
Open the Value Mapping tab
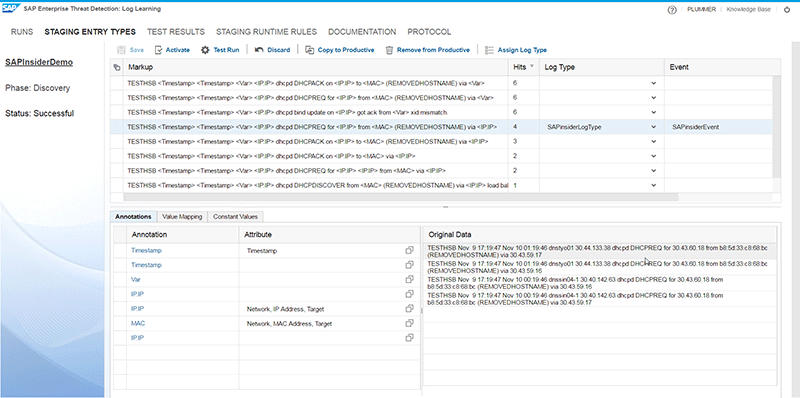pyautogui.click(x=182, y=217)
